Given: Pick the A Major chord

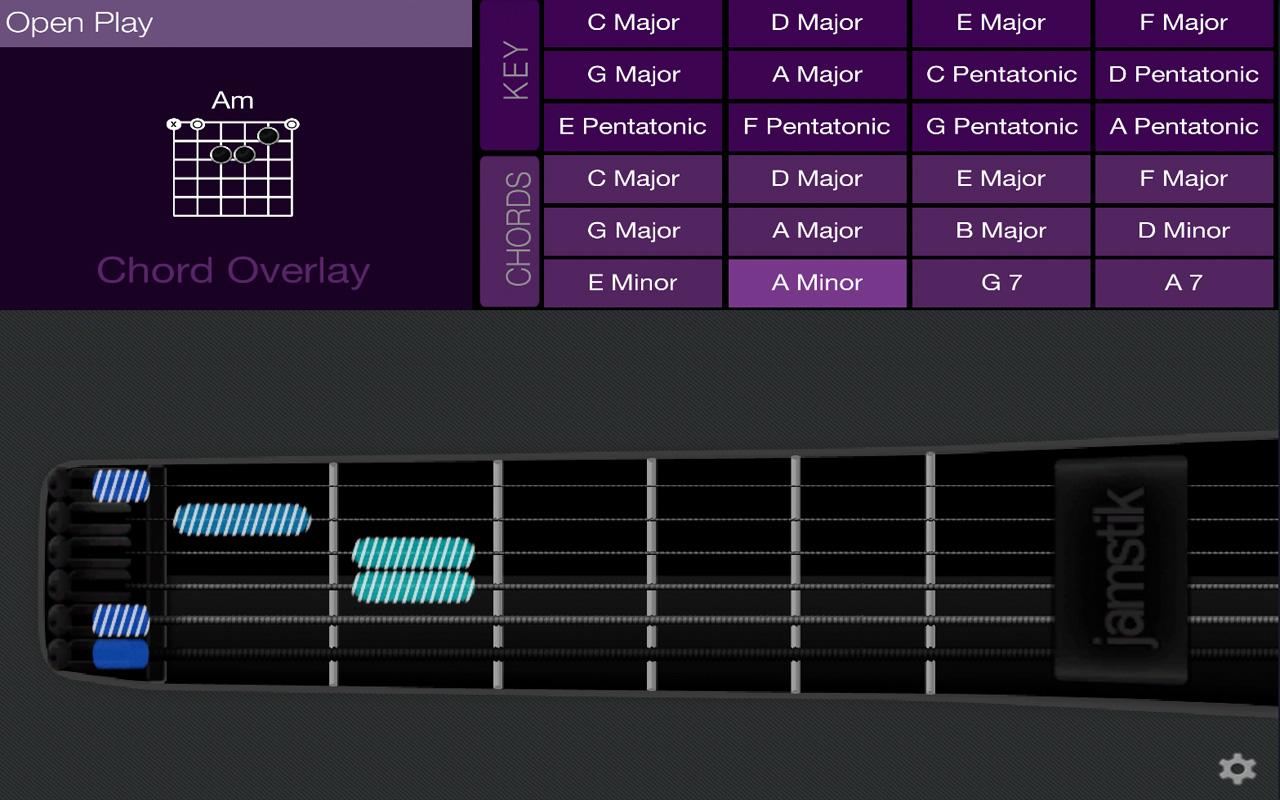Looking at the screenshot, I should pyautogui.click(x=817, y=231).
